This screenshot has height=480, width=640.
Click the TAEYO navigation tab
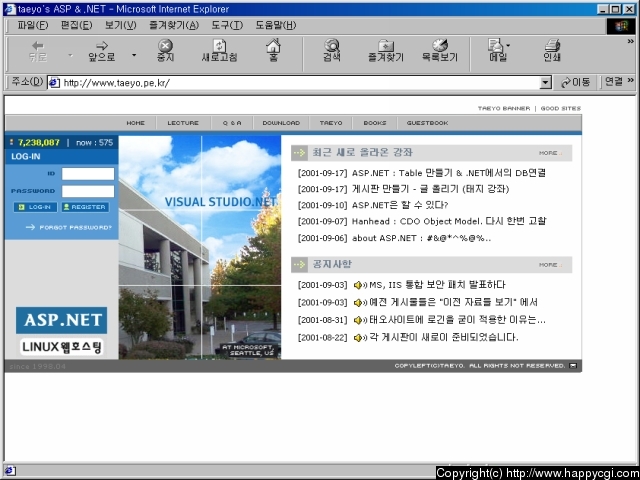point(331,123)
